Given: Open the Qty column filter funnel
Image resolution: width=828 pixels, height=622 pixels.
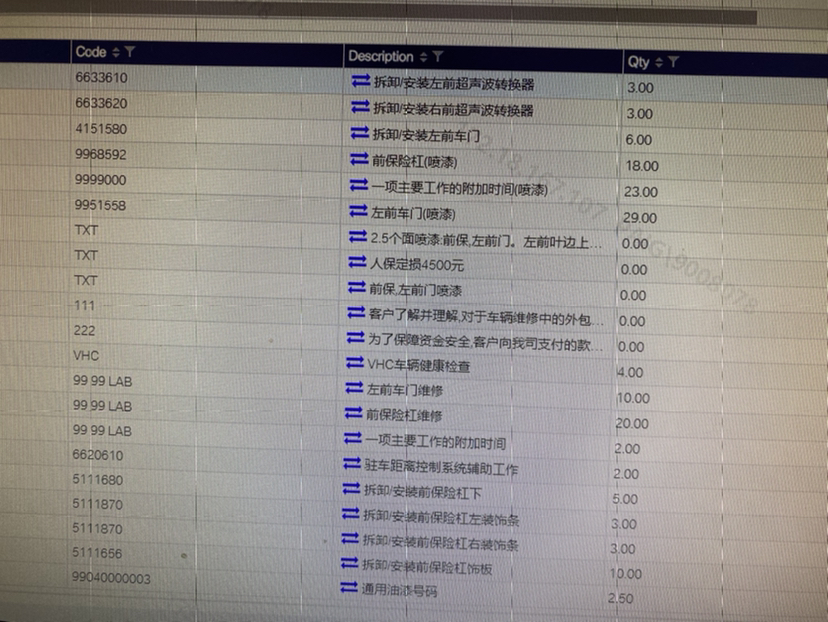Looking at the screenshot, I should [673, 62].
